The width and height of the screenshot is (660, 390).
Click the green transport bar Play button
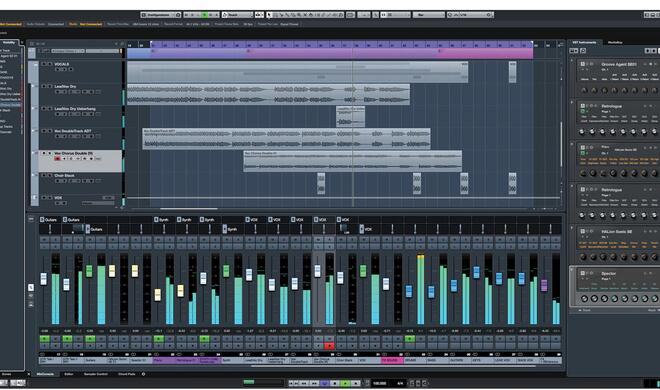pos(346,383)
